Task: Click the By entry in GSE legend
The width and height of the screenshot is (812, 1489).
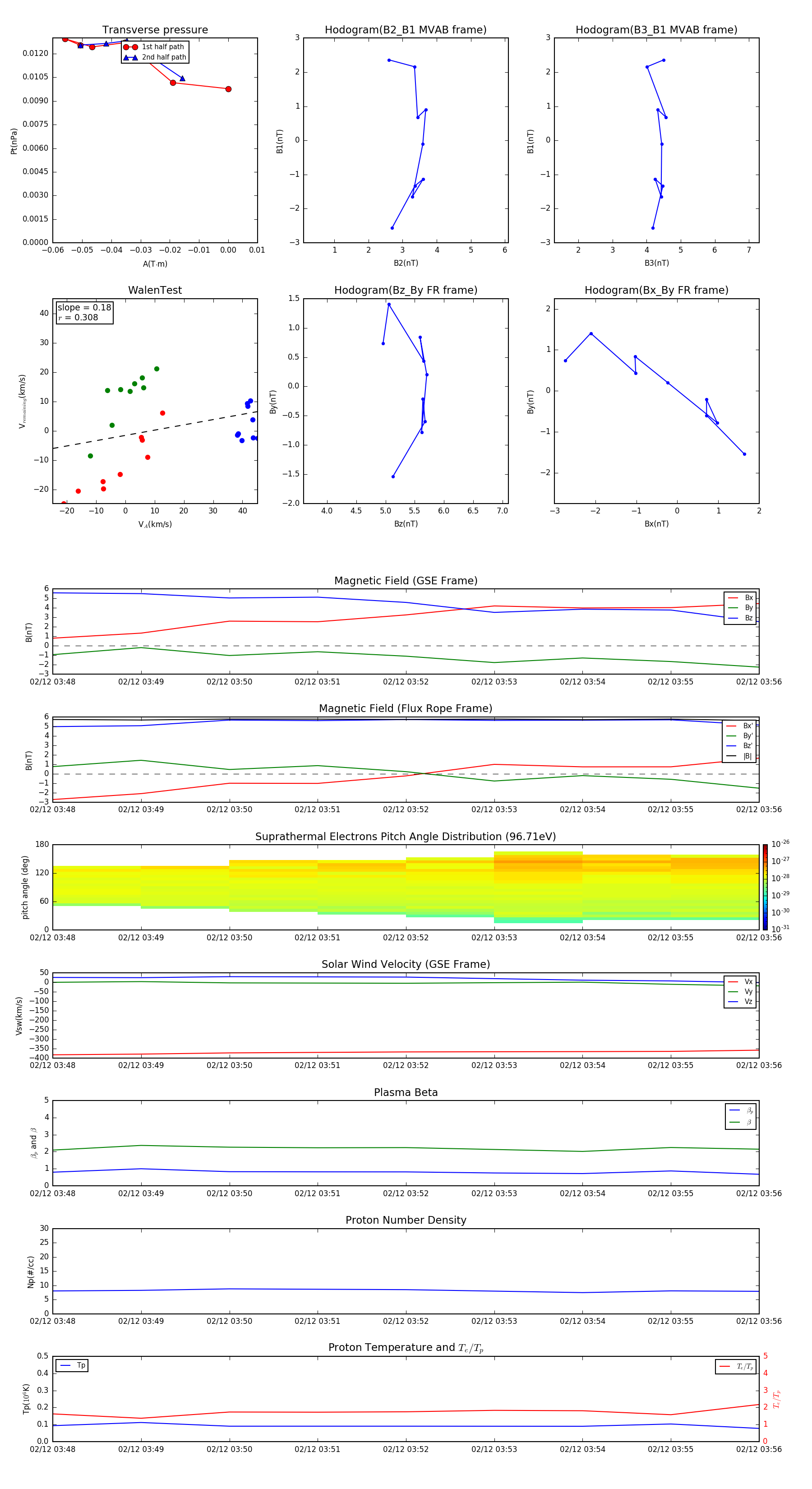Action: pyautogui.click(x=741, y=607)
